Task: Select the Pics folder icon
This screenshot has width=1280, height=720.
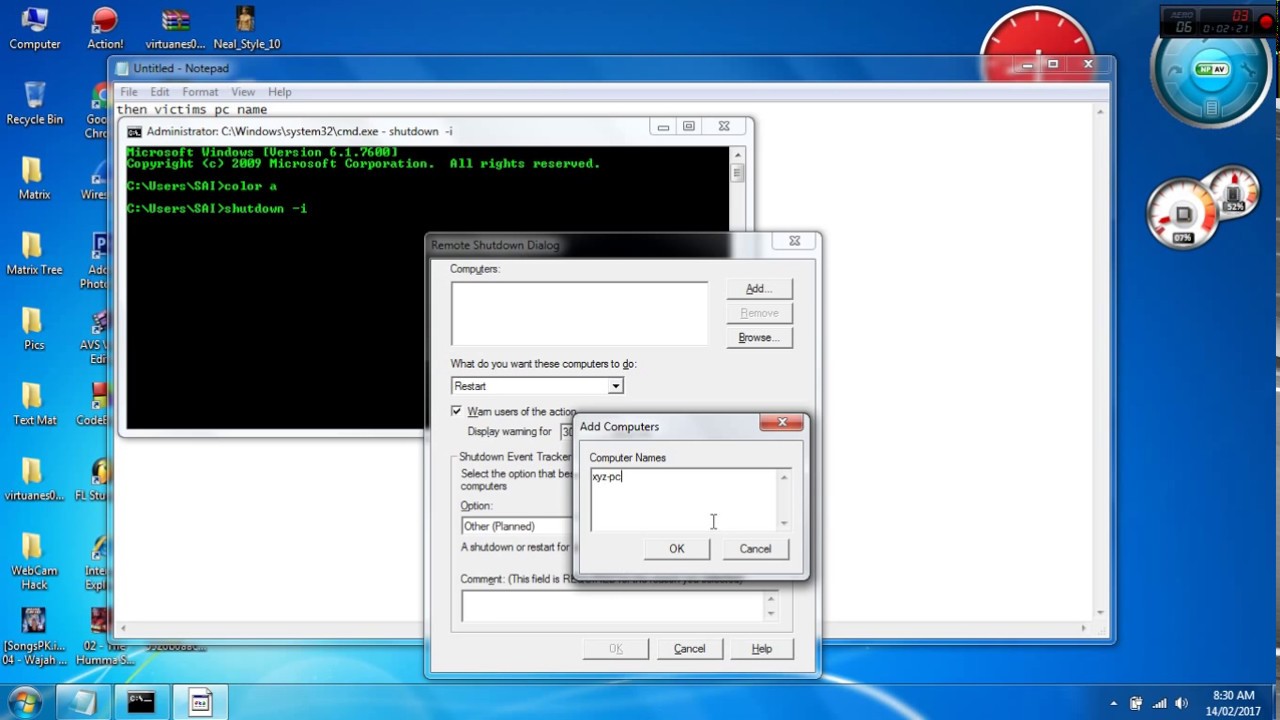Action: coord(34,328)
